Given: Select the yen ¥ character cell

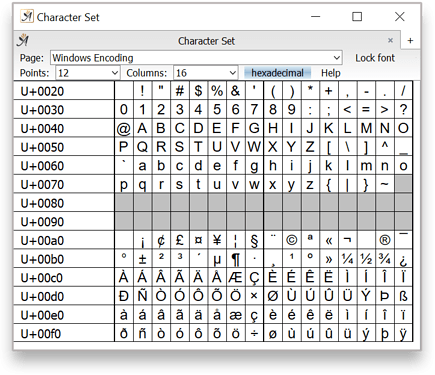Looking at the screenshot, I should (217, 240).
